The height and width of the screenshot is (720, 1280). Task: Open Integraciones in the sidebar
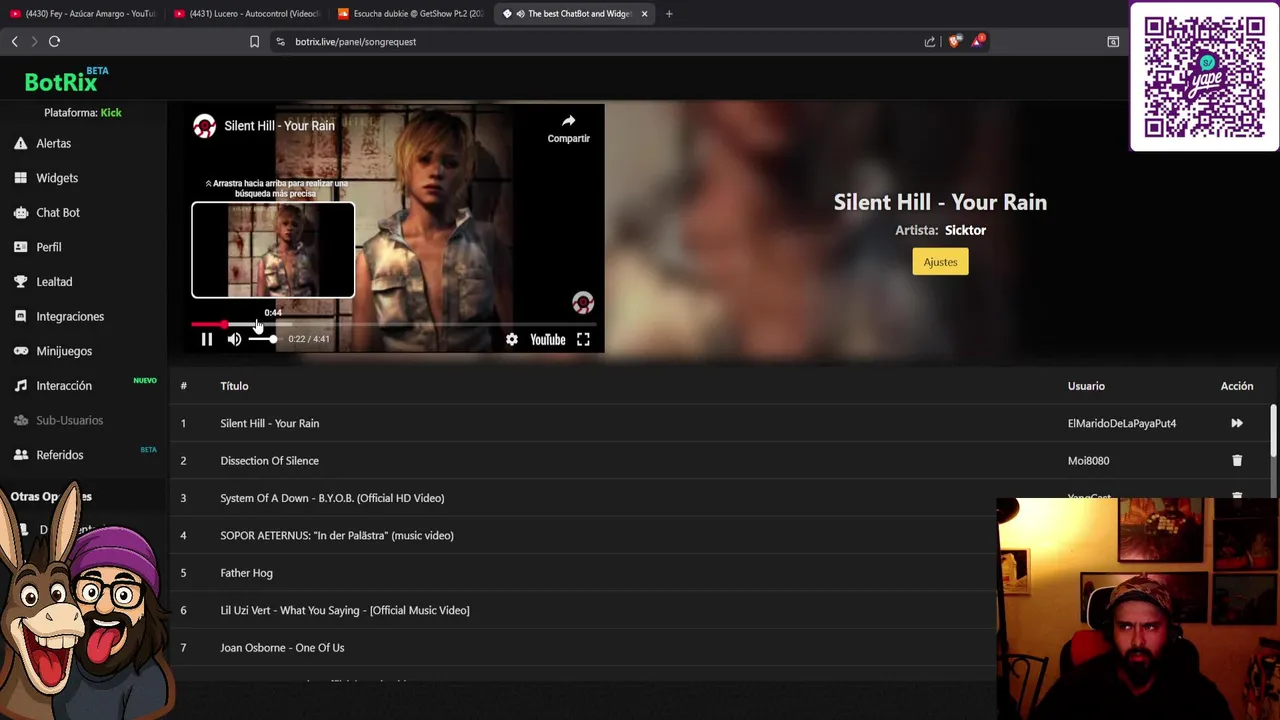[70, 316]
